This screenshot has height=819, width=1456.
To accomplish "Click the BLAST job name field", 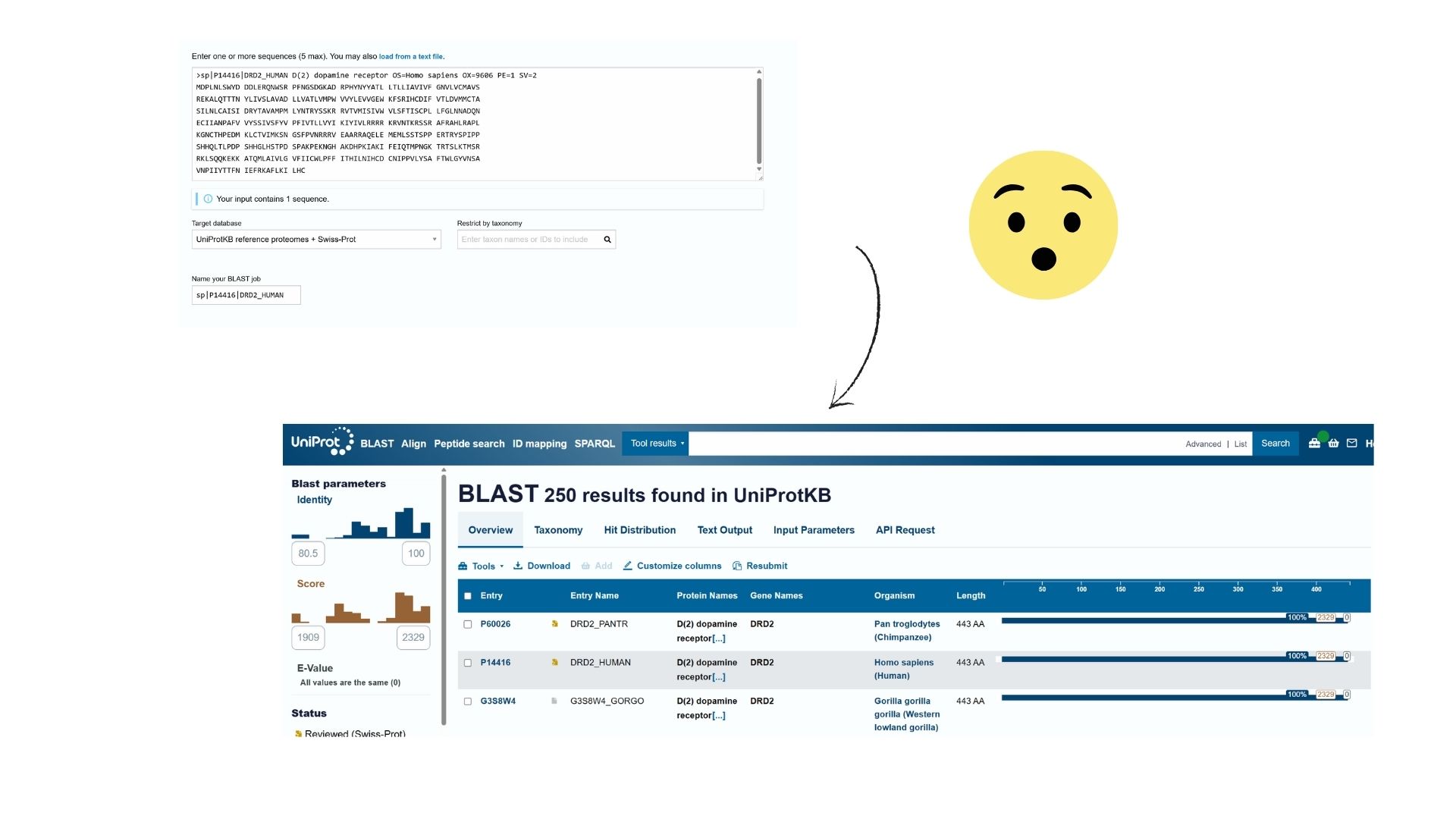I will click(246, 295).
